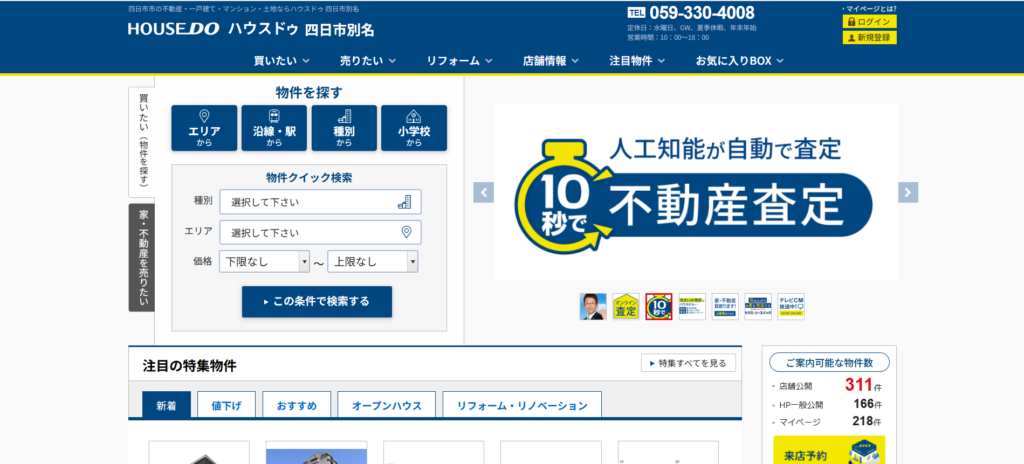Open the 買いたい menu
This screenshot has width=1024, height=464.
281,61
